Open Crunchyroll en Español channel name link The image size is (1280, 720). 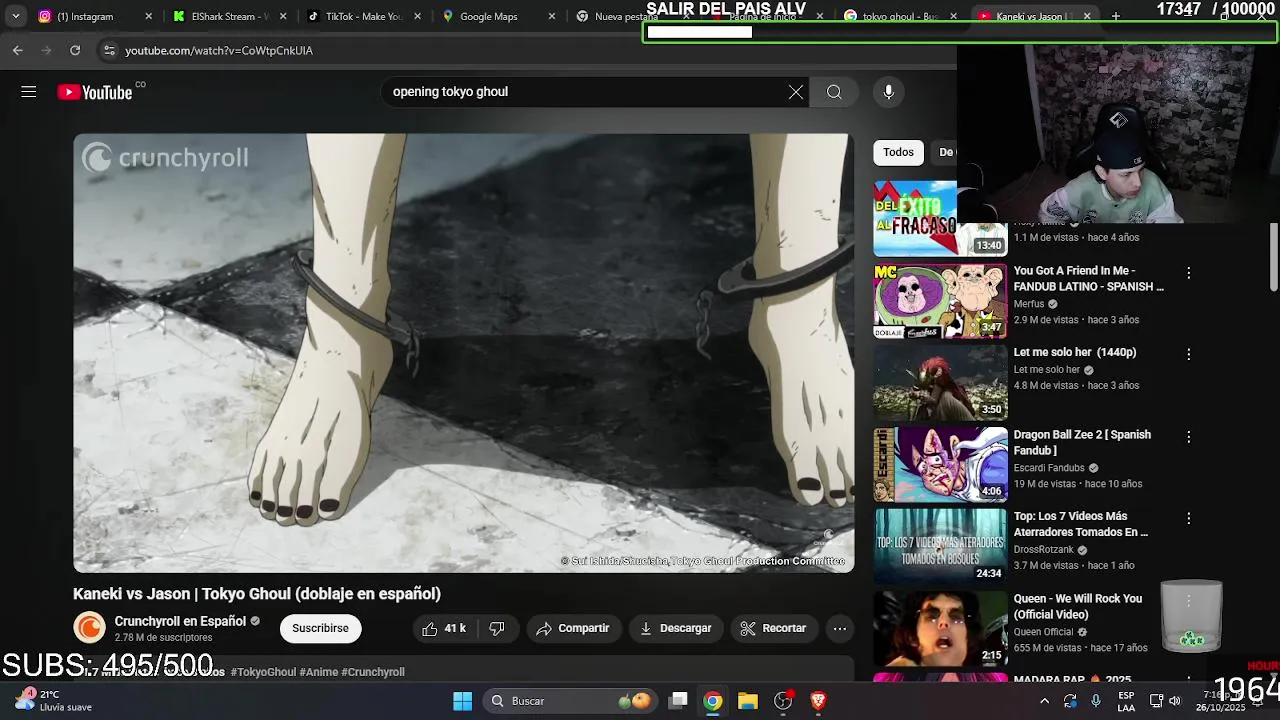(180, 621)
